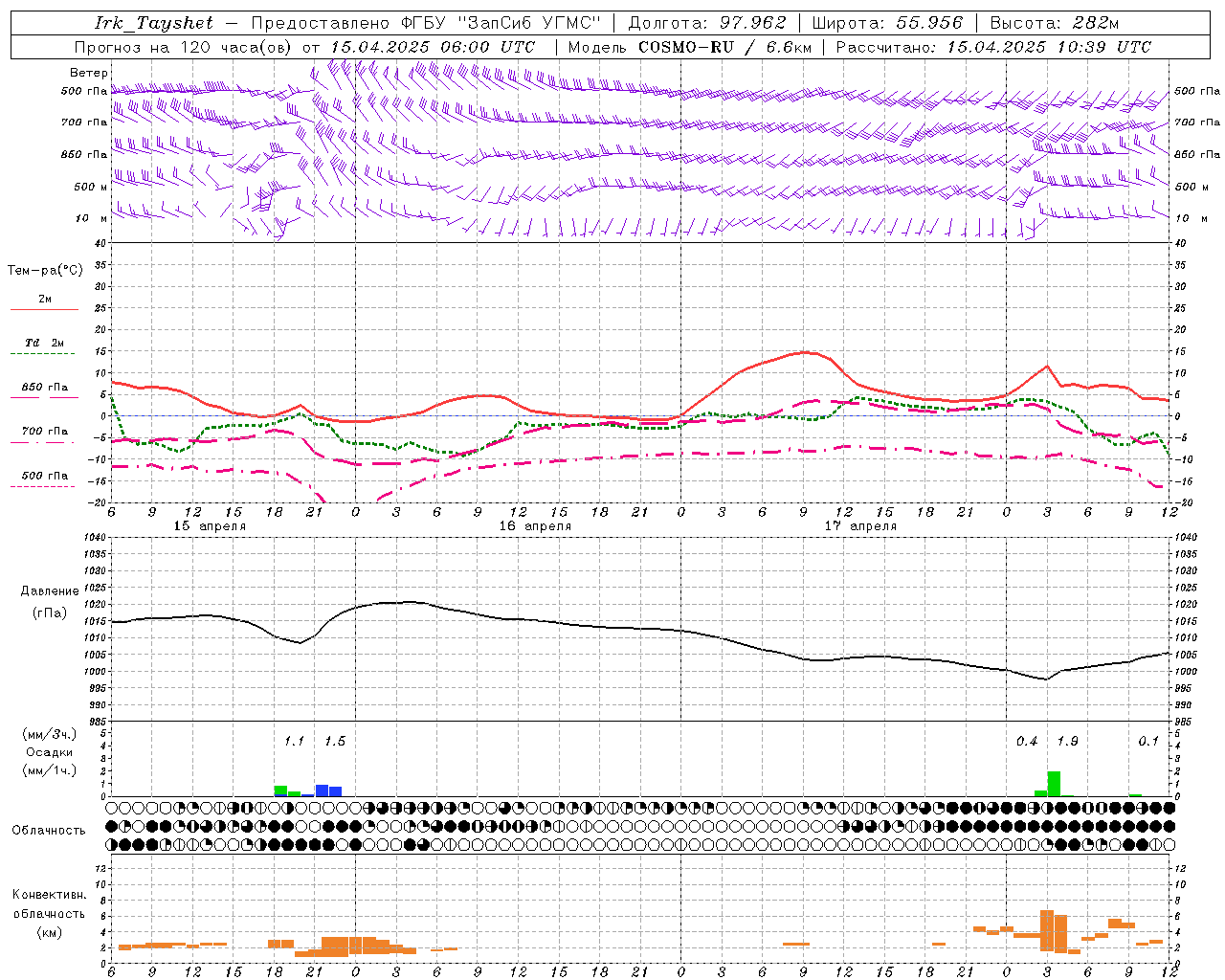
Task: Click the Конвективн. label text
Action: (49, 895)
